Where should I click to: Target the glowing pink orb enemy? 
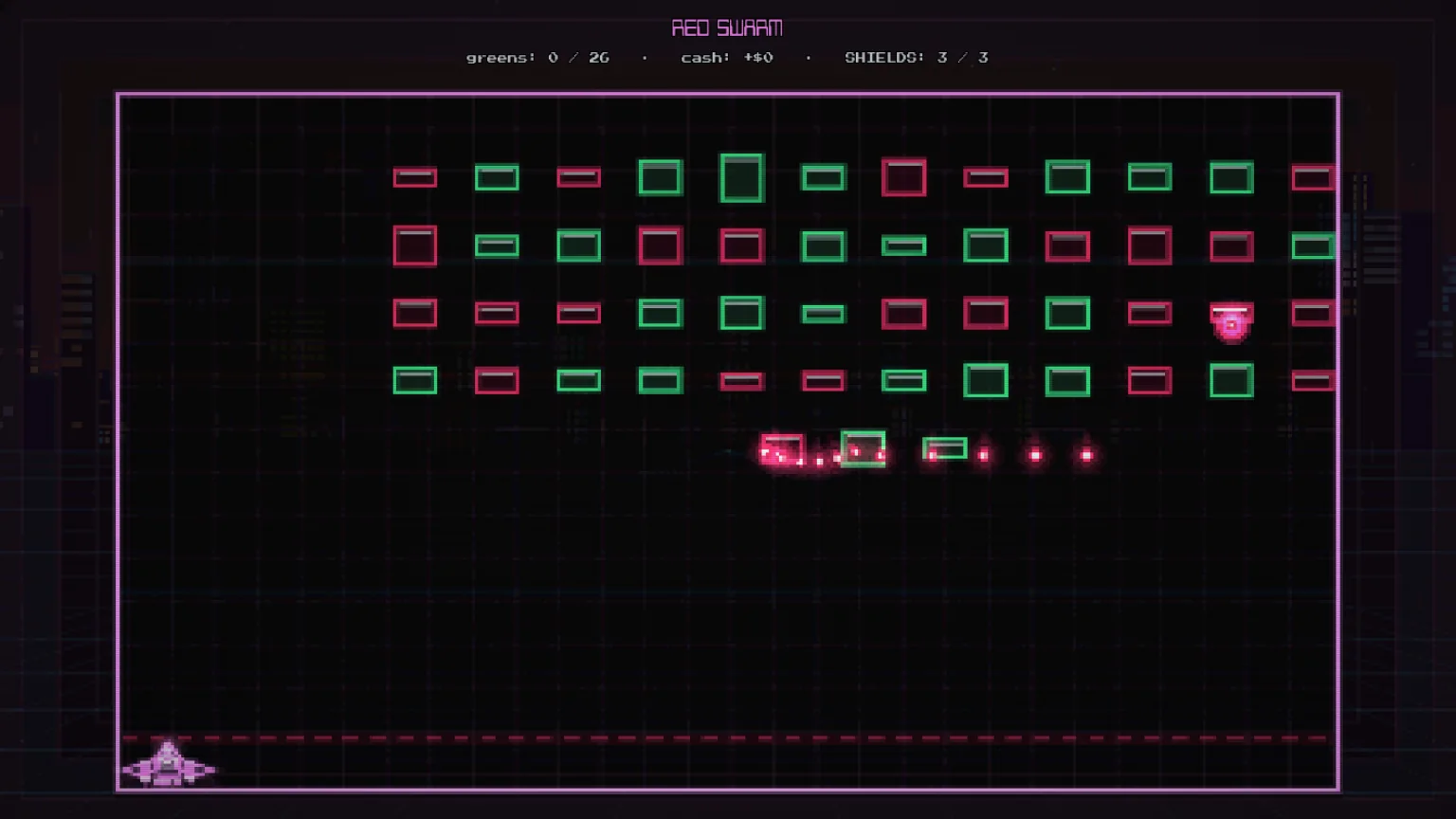pyautogui.click(x=1231, y=325)
